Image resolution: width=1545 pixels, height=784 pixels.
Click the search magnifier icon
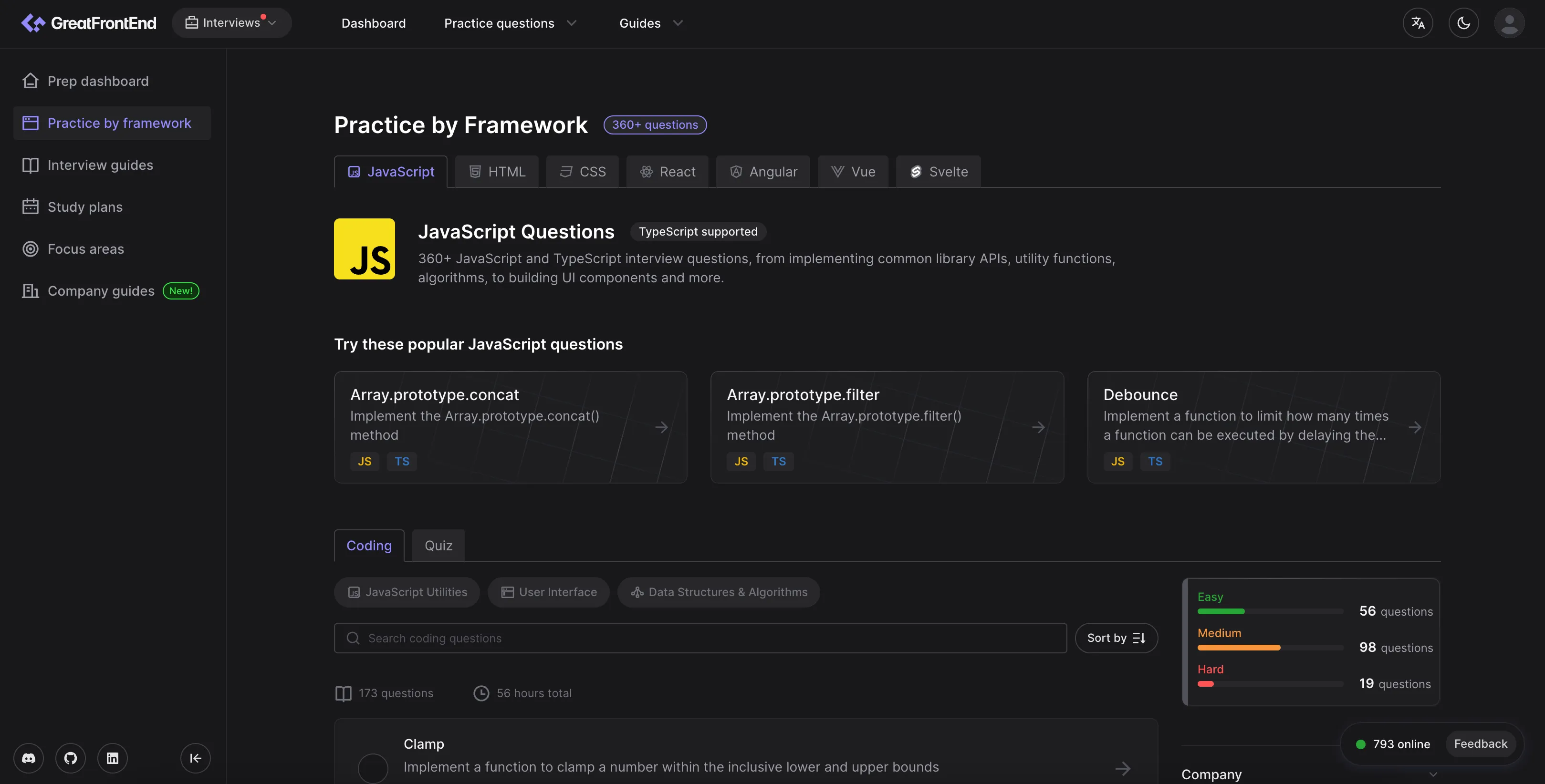[x=353, y=638]
